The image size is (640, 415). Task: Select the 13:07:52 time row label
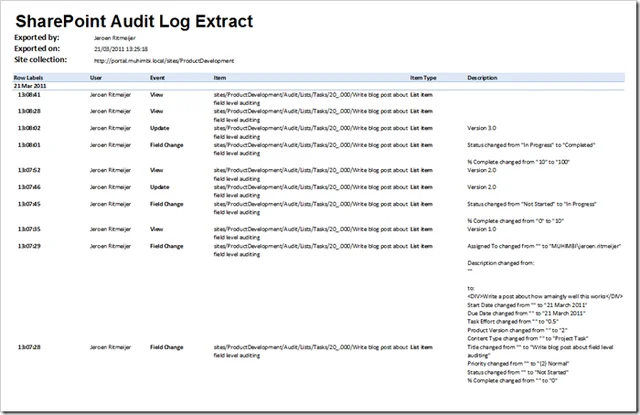[29, 170]
